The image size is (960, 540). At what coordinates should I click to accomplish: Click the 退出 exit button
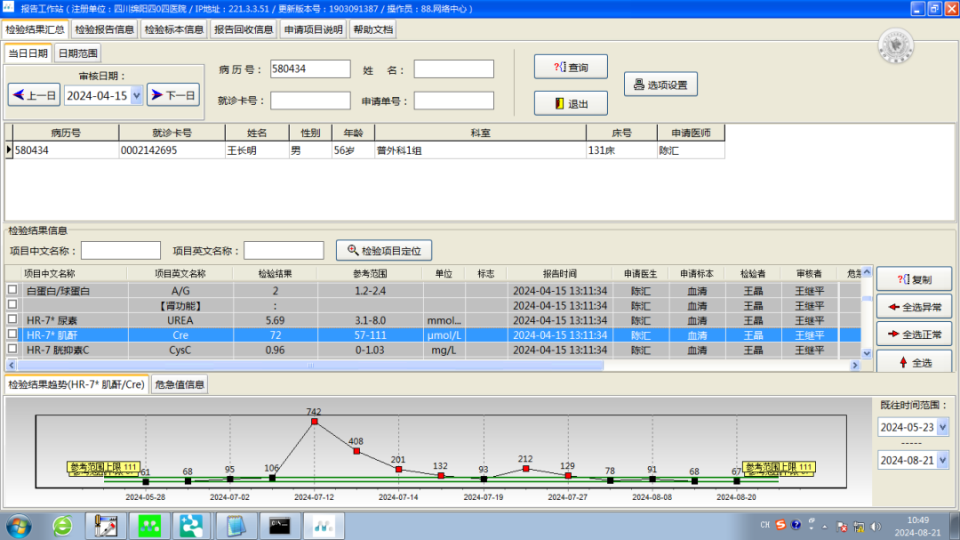571,103
